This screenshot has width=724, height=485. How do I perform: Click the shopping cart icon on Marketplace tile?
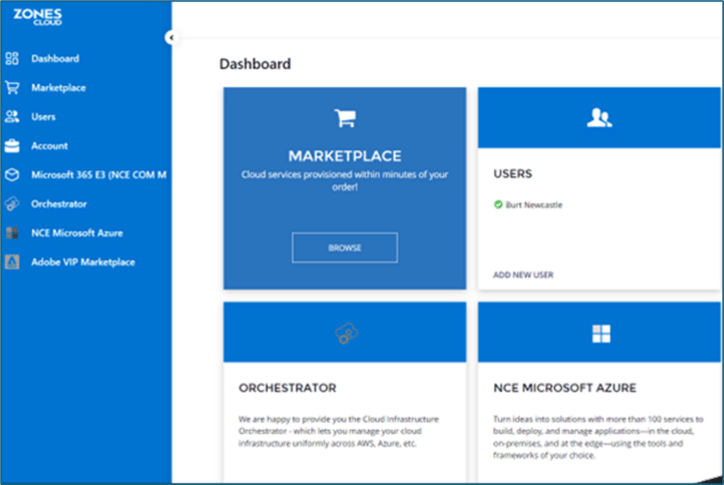344,118
